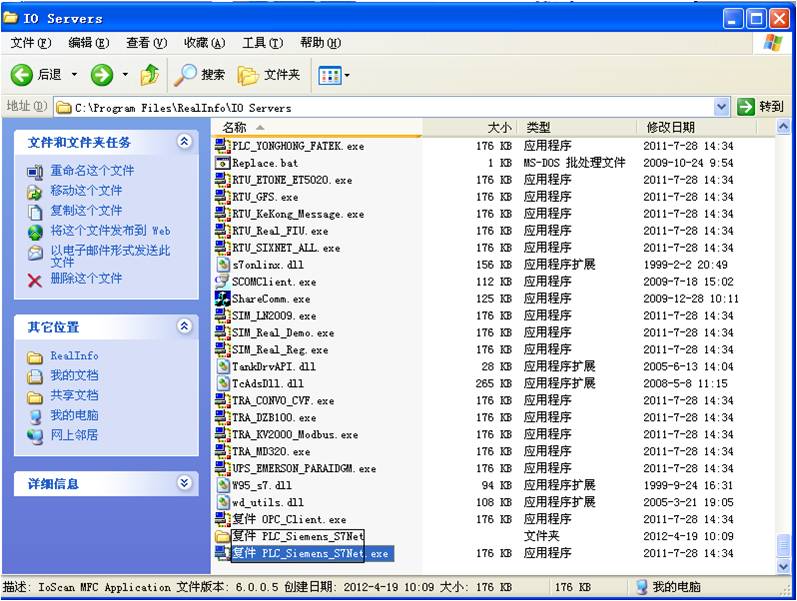Open the RealInfo link in Other Places
Viewport: 797px width, 601px height.
click(x=74, y=356)
